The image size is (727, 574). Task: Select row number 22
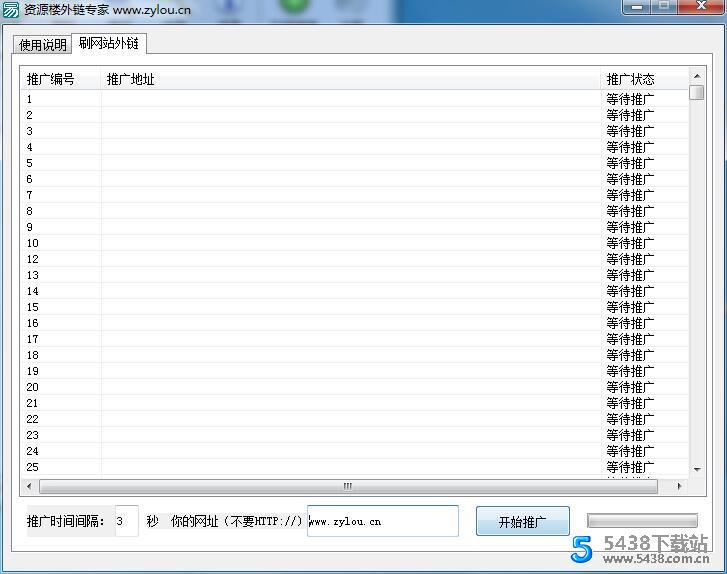point(355,419)
